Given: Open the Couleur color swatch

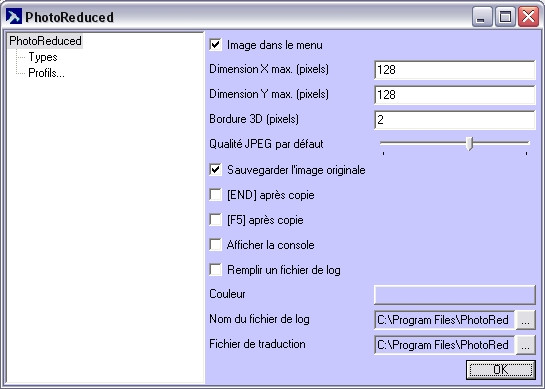Looking at the screenshot, I should (x=455, y=295).
